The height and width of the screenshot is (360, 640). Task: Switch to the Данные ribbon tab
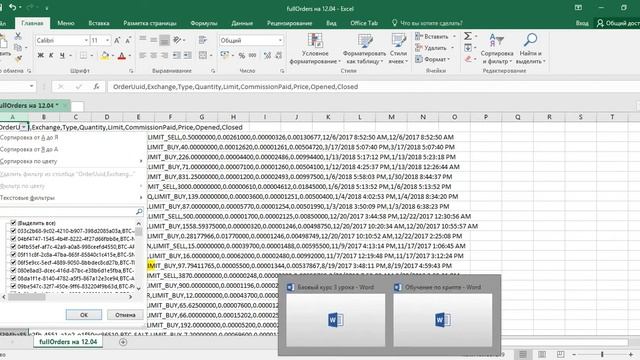coord(242,23)
